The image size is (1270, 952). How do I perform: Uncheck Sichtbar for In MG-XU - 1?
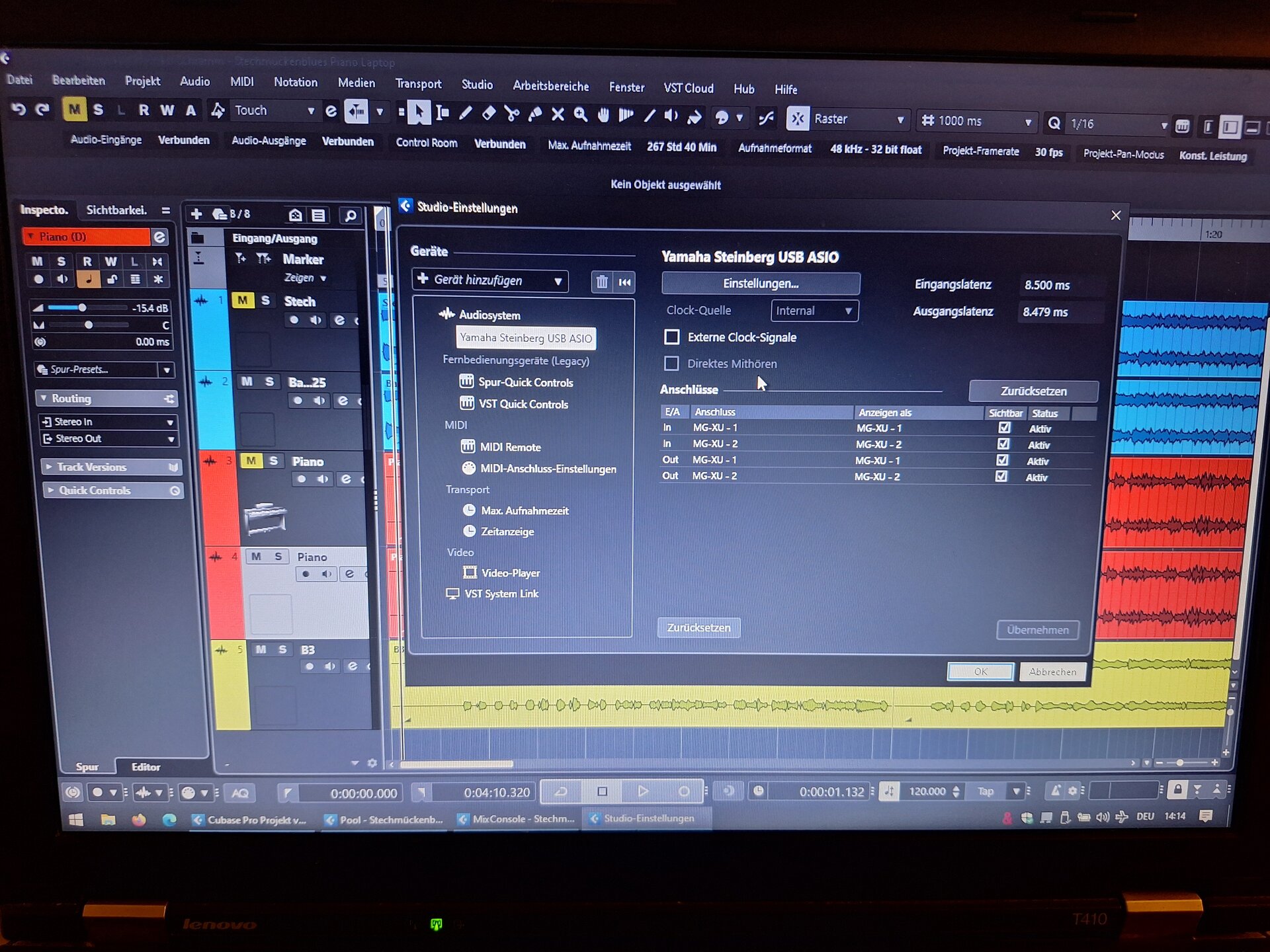(x=1004, y=428)
